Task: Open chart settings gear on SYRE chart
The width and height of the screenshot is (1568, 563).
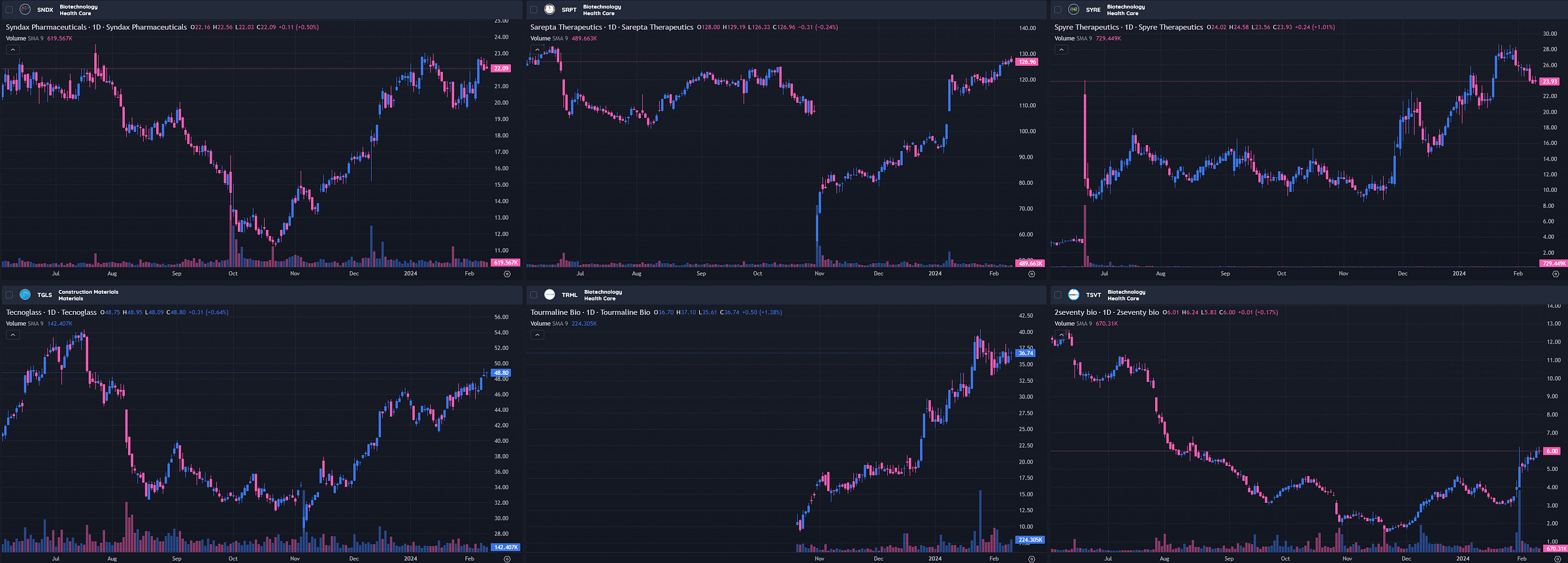Action: 1556,274
